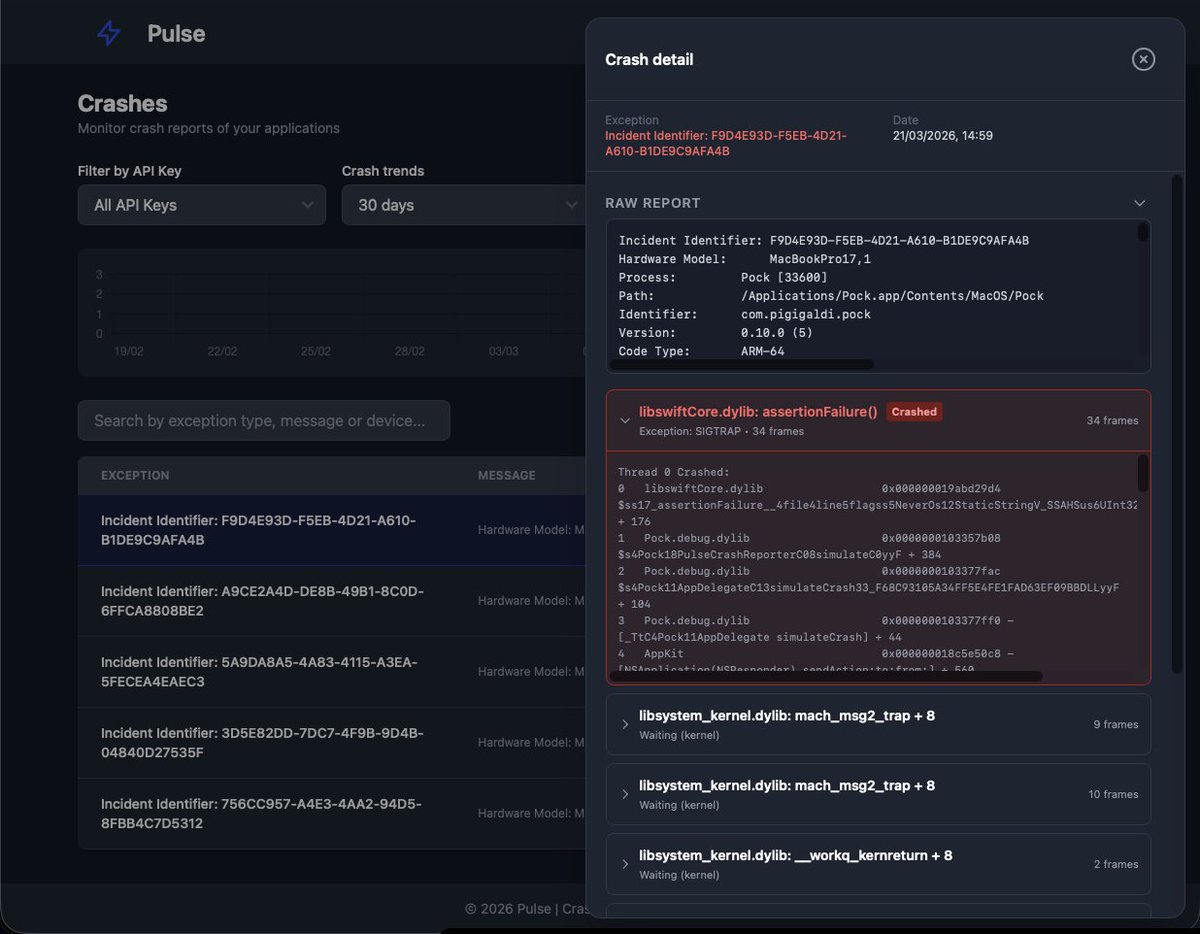
Task: Click the EXCEPTION column header
Action: click(135, 476)
